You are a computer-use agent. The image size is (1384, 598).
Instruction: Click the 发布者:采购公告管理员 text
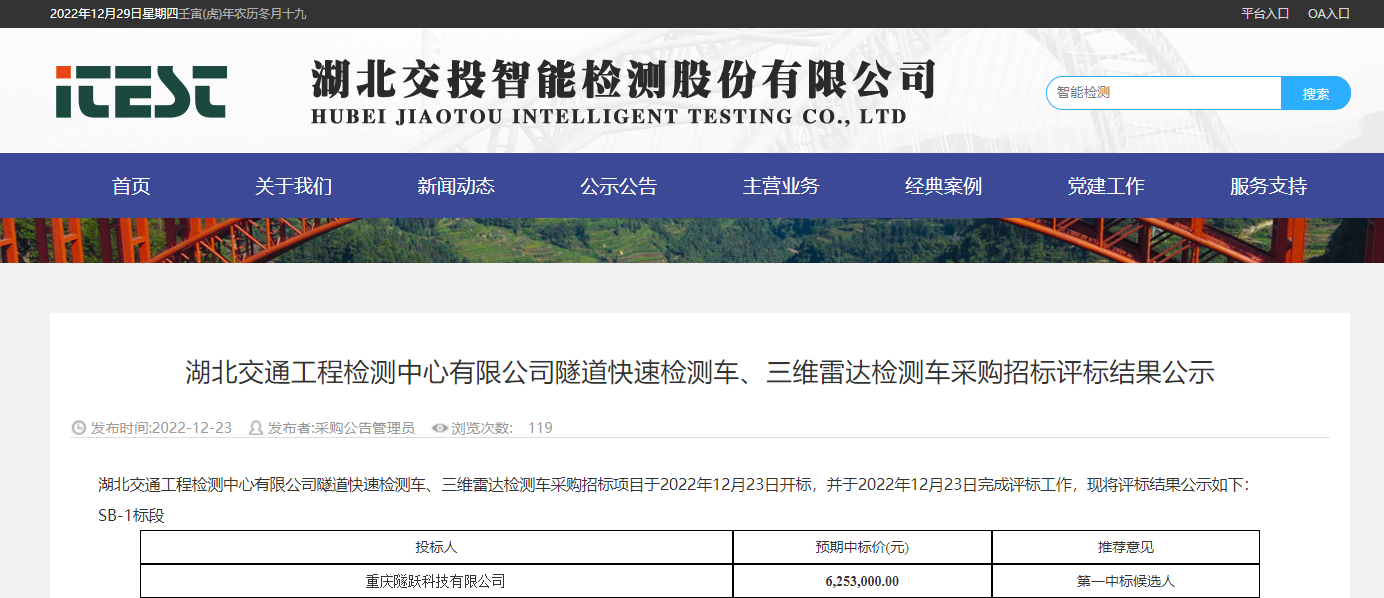pos(341,428)
